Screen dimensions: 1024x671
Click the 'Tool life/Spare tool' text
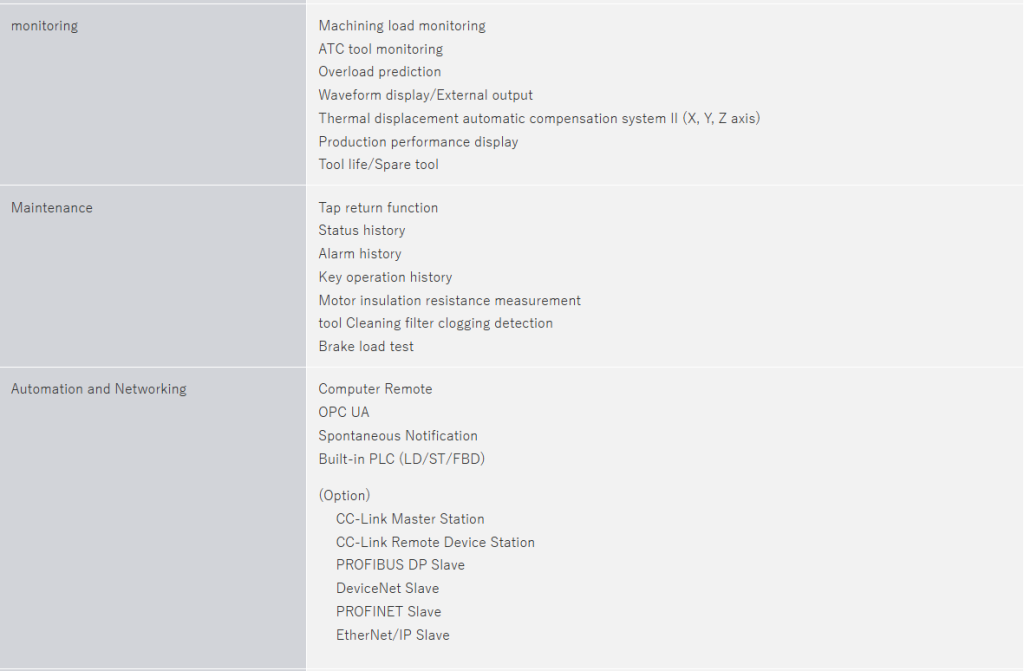pyautogui.click(x=378, y=164)
